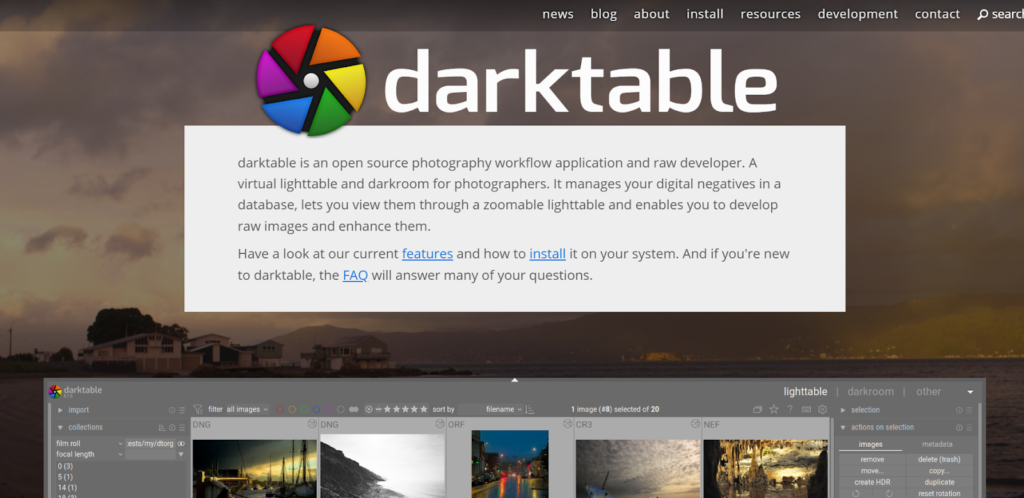This screenshot has width=1024, height=498.
Task: Click the keyboard shortcuts icon
Action: tap(806, 409)
